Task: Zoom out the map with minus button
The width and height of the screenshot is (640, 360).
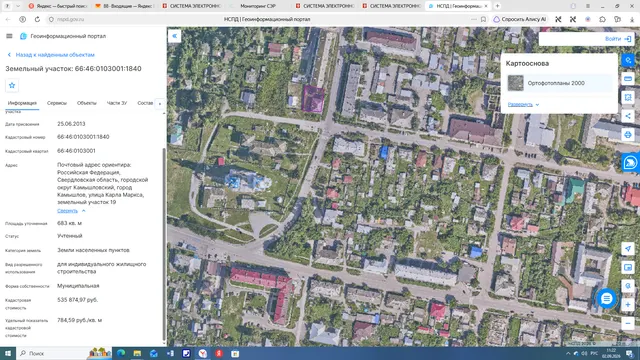Action: coord(628,323)
